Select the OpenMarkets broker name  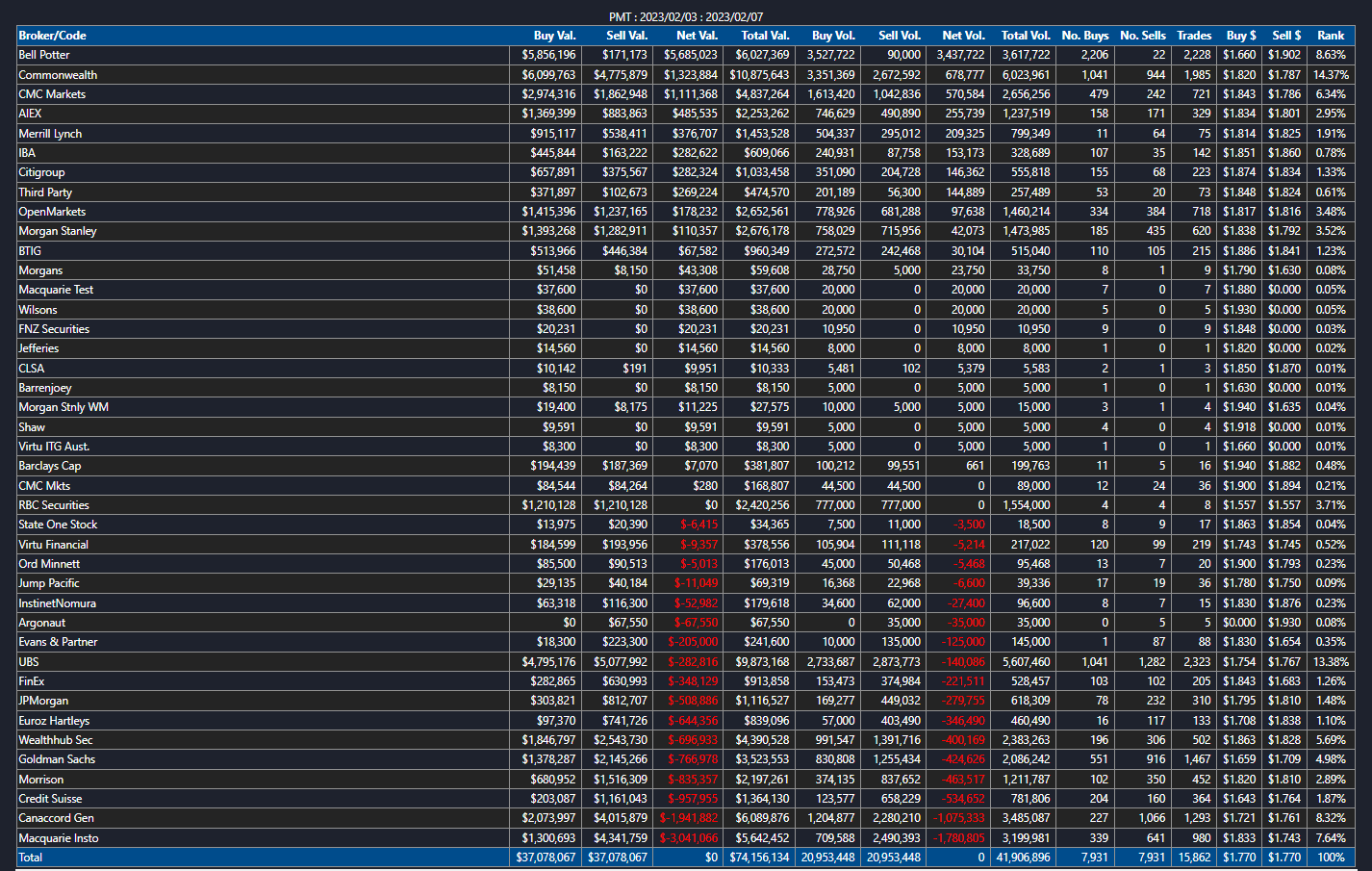click(52, 212)
